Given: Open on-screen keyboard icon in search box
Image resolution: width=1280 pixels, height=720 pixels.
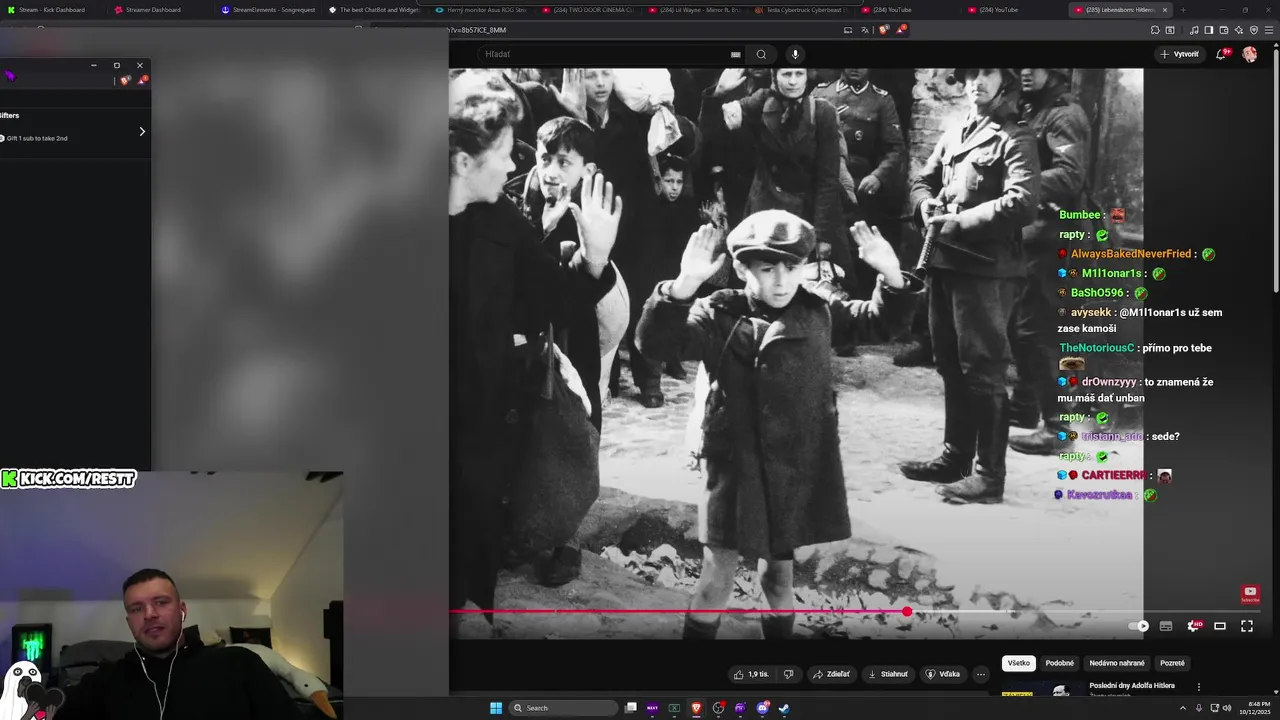Looking at the screenshot, I should (736, 54).
